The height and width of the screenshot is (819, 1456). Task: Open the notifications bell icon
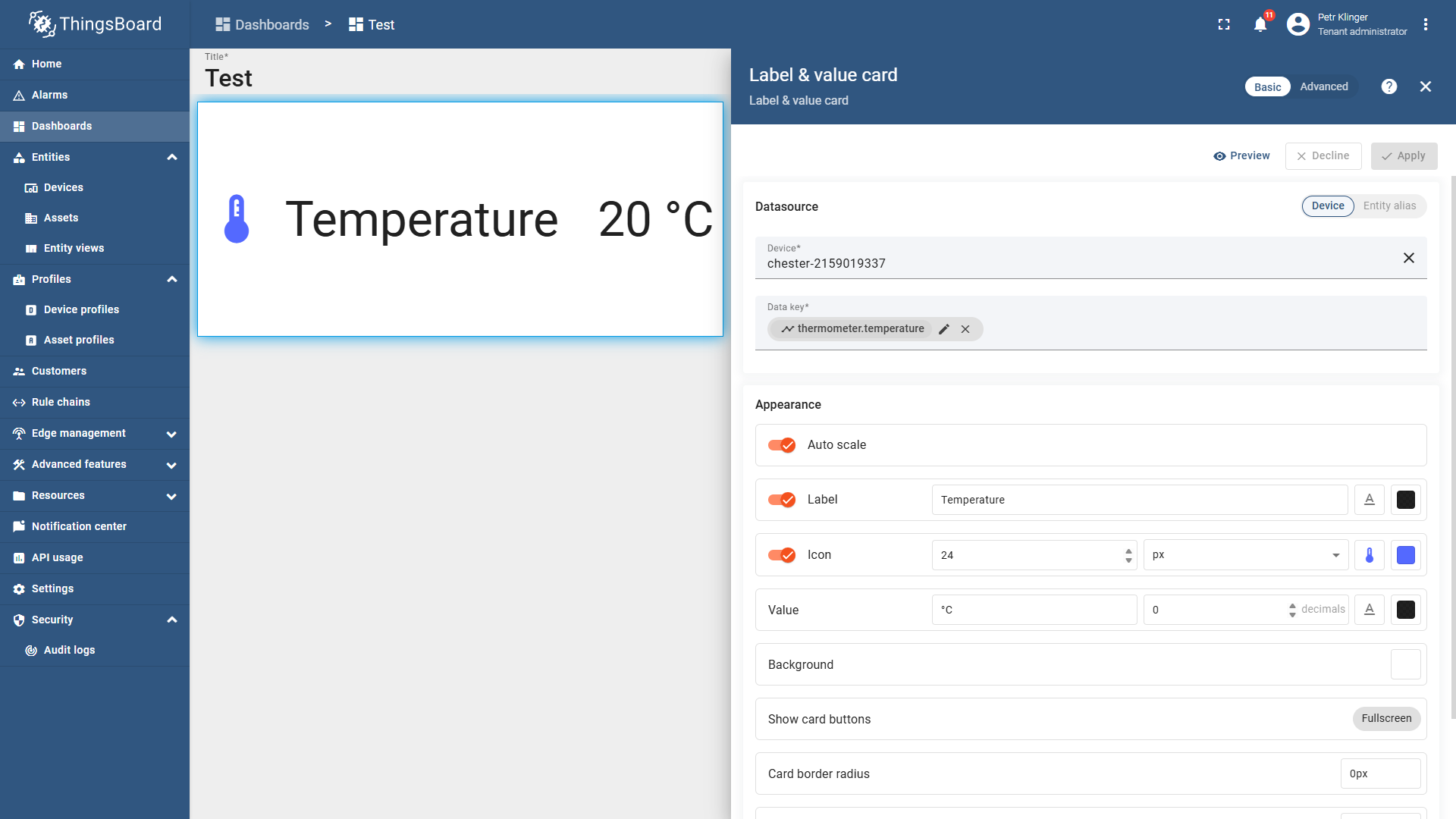1260,24
